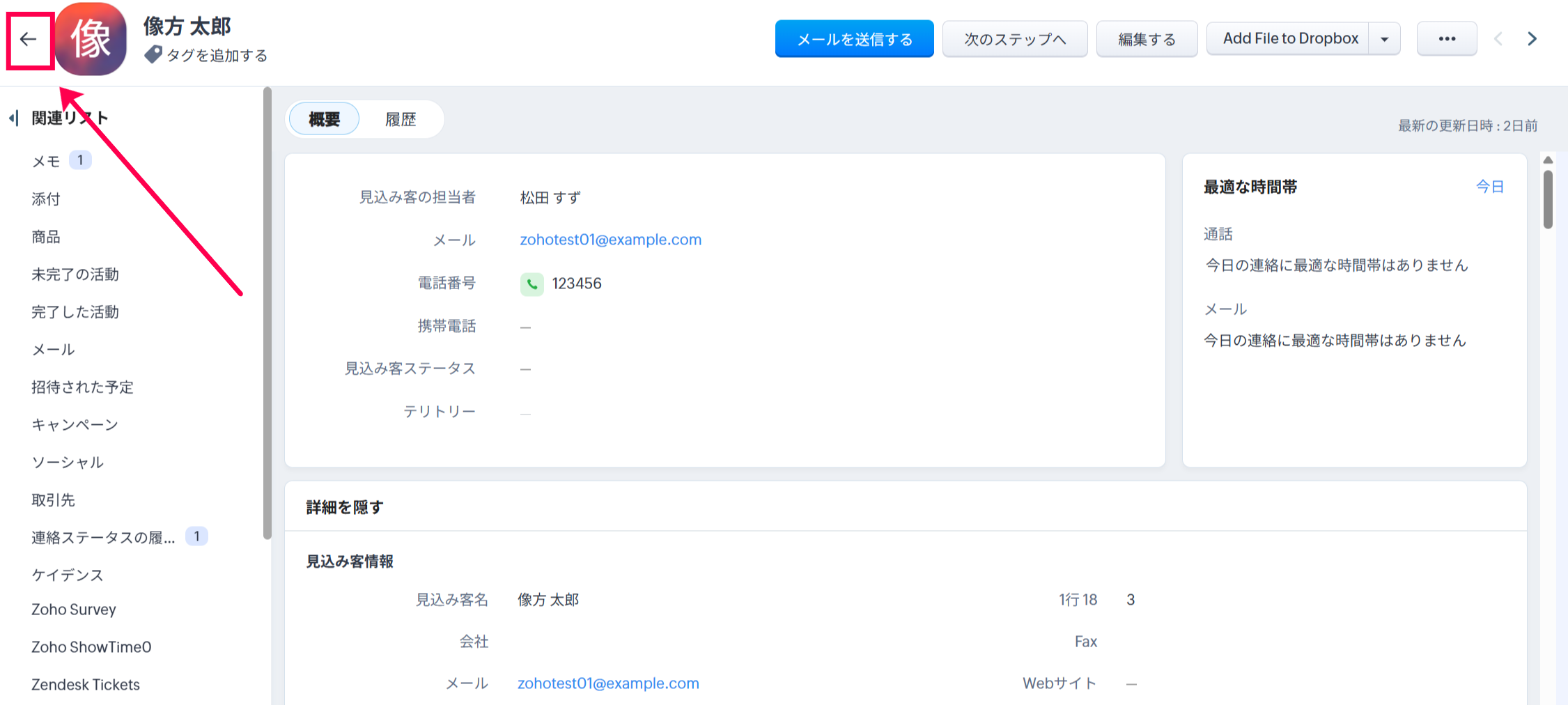1568x705 pixels.
Task: Go to the previous record arrow
Action: (x=1498, y=39)
